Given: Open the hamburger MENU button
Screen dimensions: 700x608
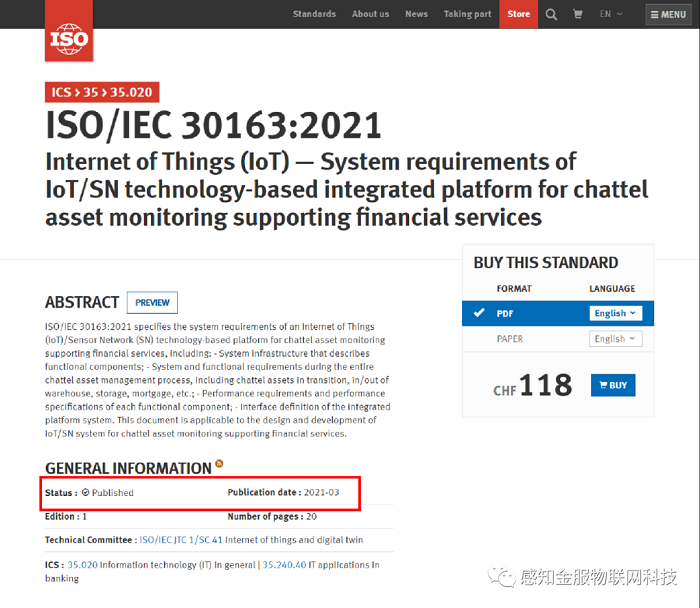Looking at the screenshot, I should pos(667,14).
